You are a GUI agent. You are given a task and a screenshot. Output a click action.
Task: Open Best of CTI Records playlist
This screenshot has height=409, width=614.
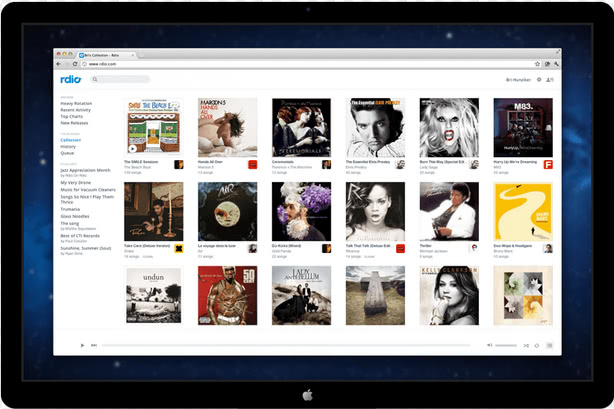point(80,236)
